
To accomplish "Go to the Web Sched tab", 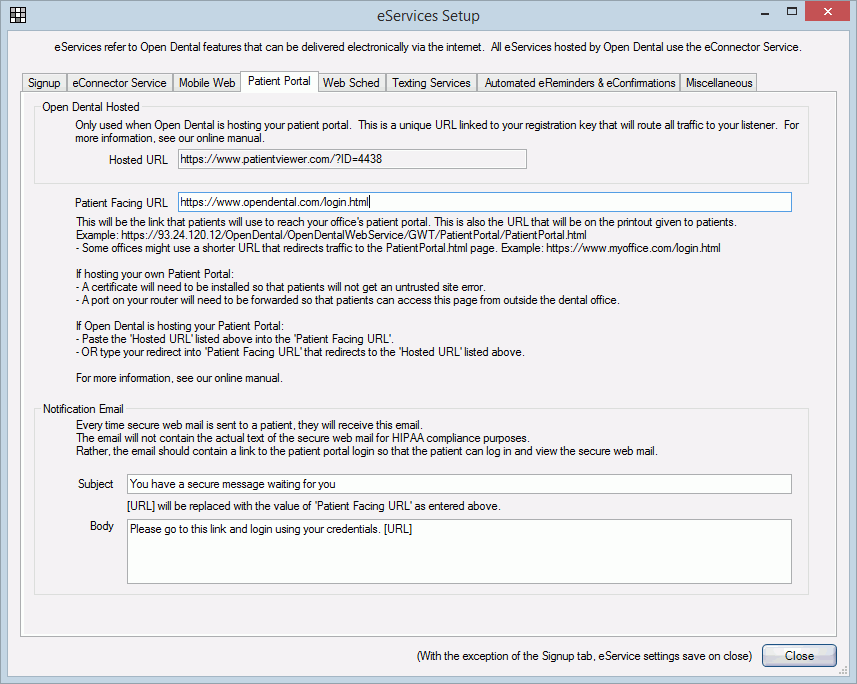I will click(351, 83).
